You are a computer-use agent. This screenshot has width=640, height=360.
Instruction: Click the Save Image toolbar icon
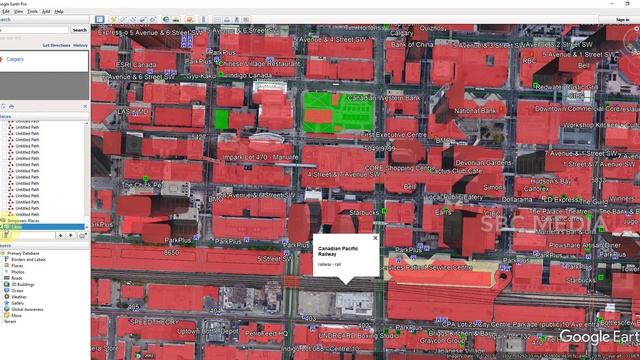tap(236, 20)
